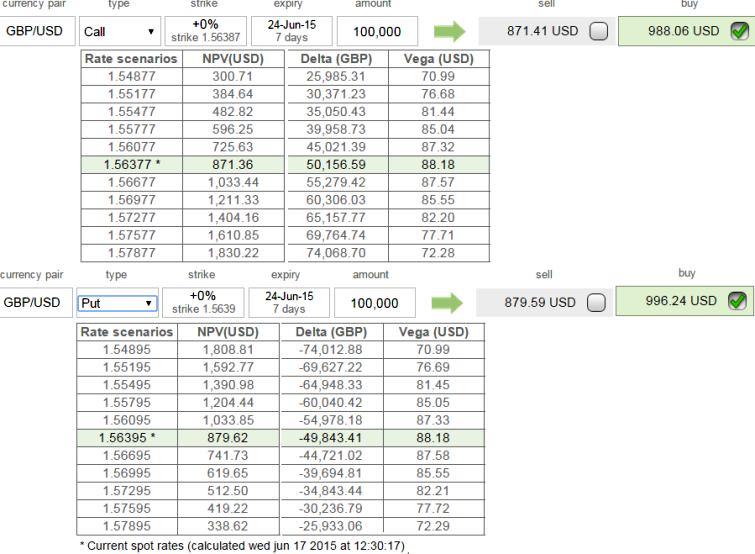Click the 988.06 USD buy price
This screenshot has height=554, width=755.
[x=683, y=31]
